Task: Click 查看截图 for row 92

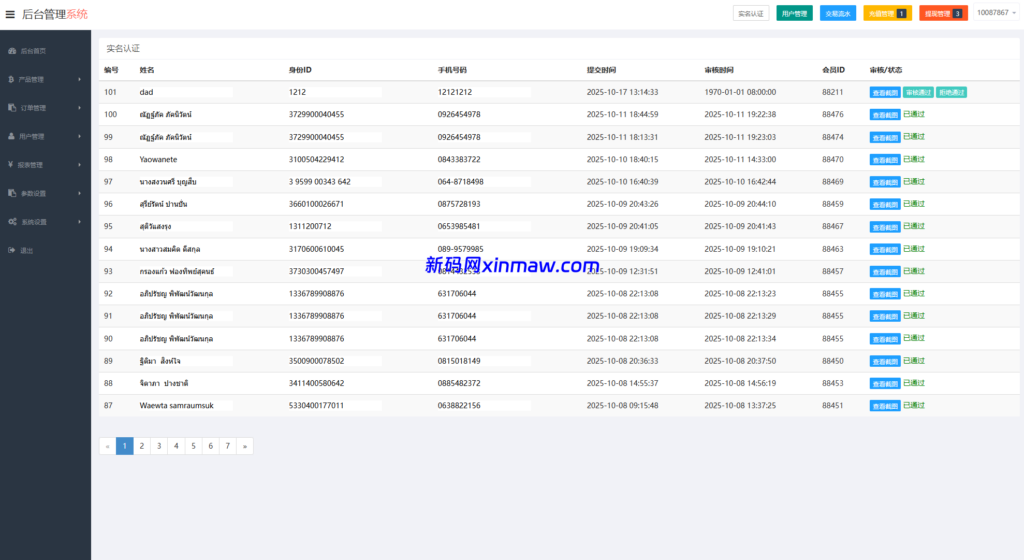Action: click(885, 294)
